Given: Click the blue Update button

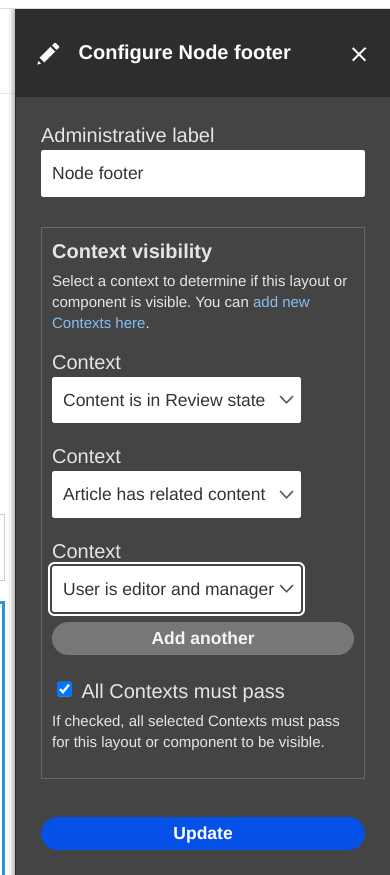Looking at the screenshot, I should [x=203, y=833].
